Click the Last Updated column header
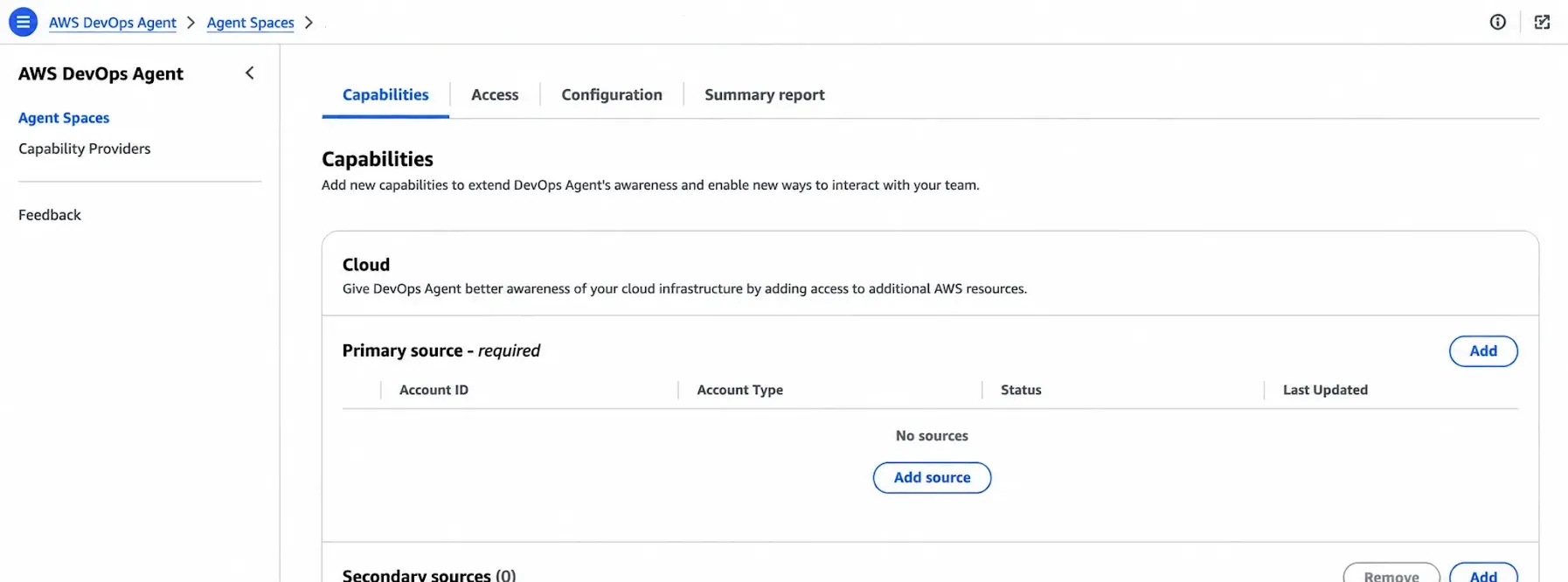Viewport: 1568px width, 582px height. [x=1325, y=390]
